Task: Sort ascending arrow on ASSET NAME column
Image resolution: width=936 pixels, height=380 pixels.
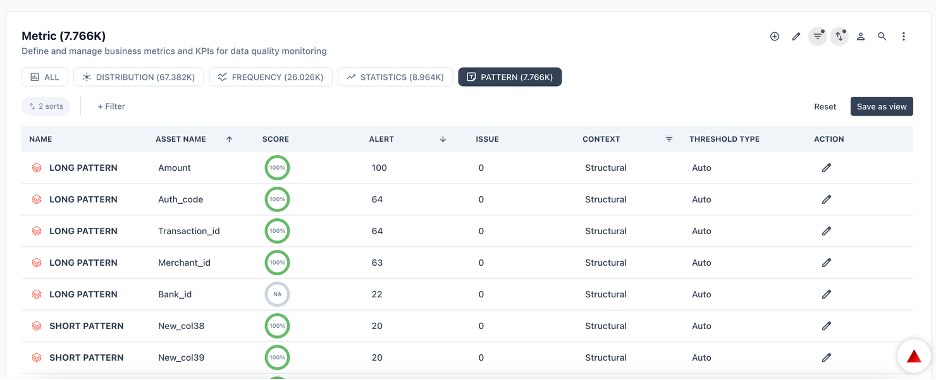Action: click(x=229, y=139)
